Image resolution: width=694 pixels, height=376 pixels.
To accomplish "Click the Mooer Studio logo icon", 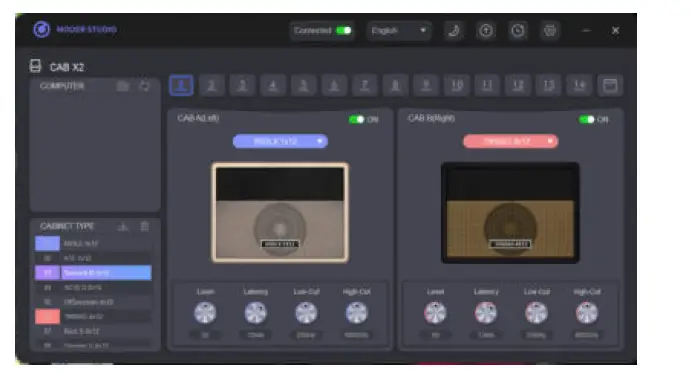I will coord(42,30).
